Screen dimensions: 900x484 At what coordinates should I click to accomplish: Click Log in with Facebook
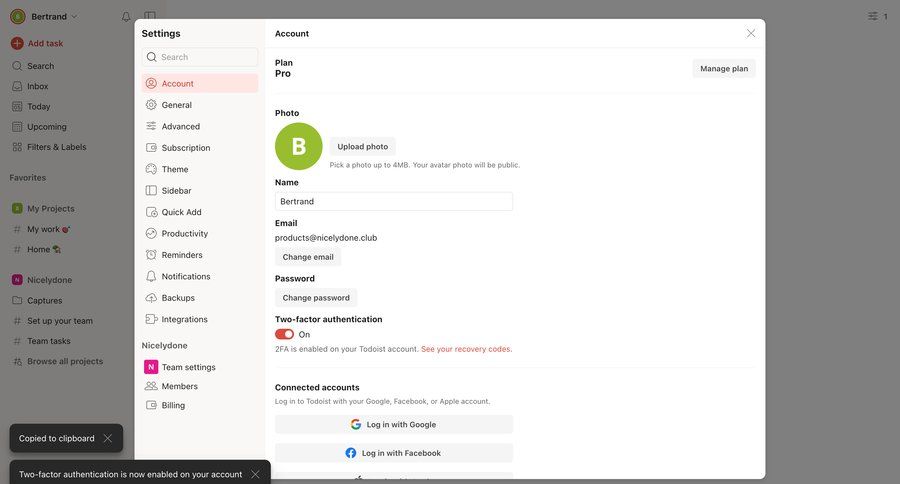(394, 453)
